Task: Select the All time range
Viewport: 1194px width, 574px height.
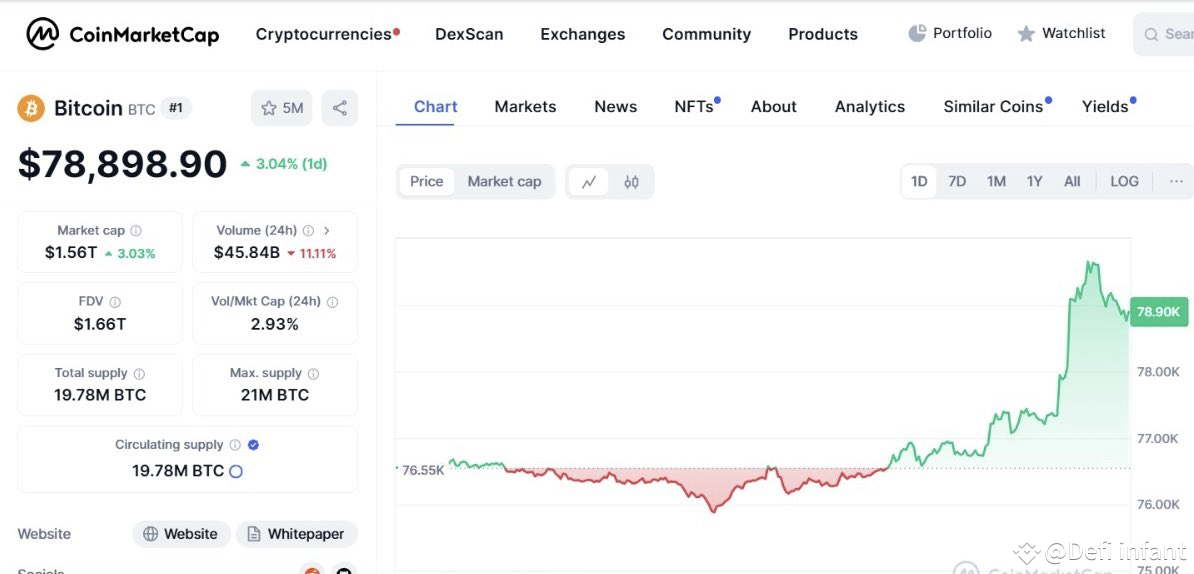Action: [1072, 182]
